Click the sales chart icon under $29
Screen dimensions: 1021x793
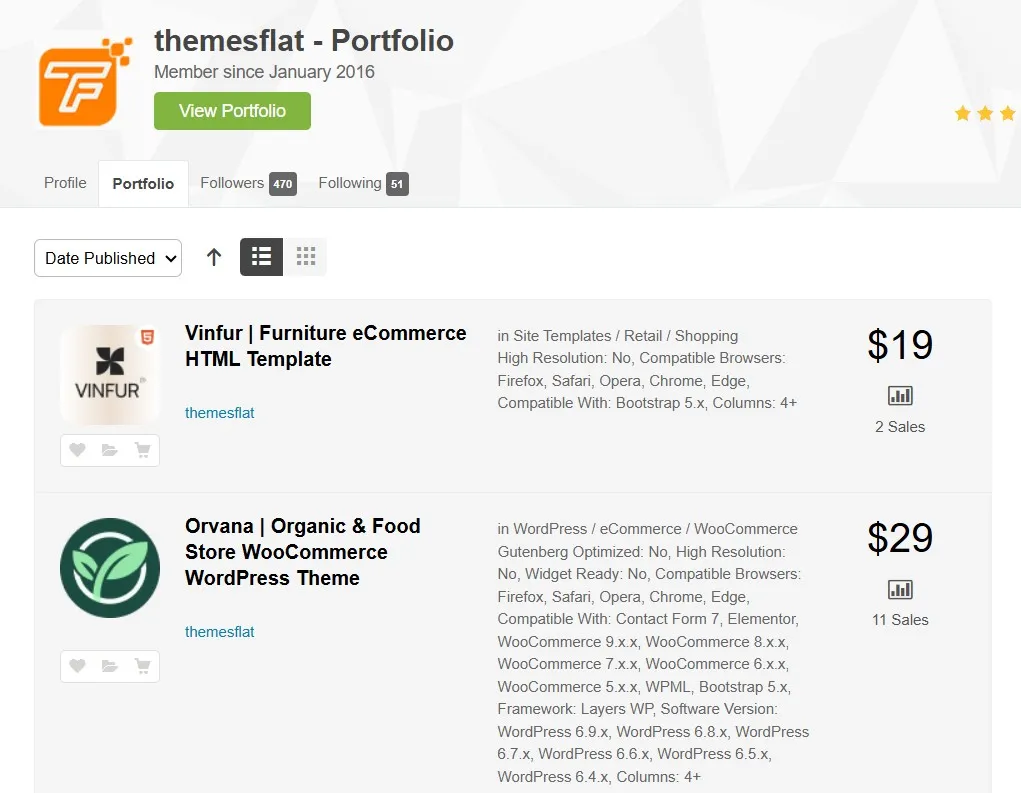[x=900, y=589]
